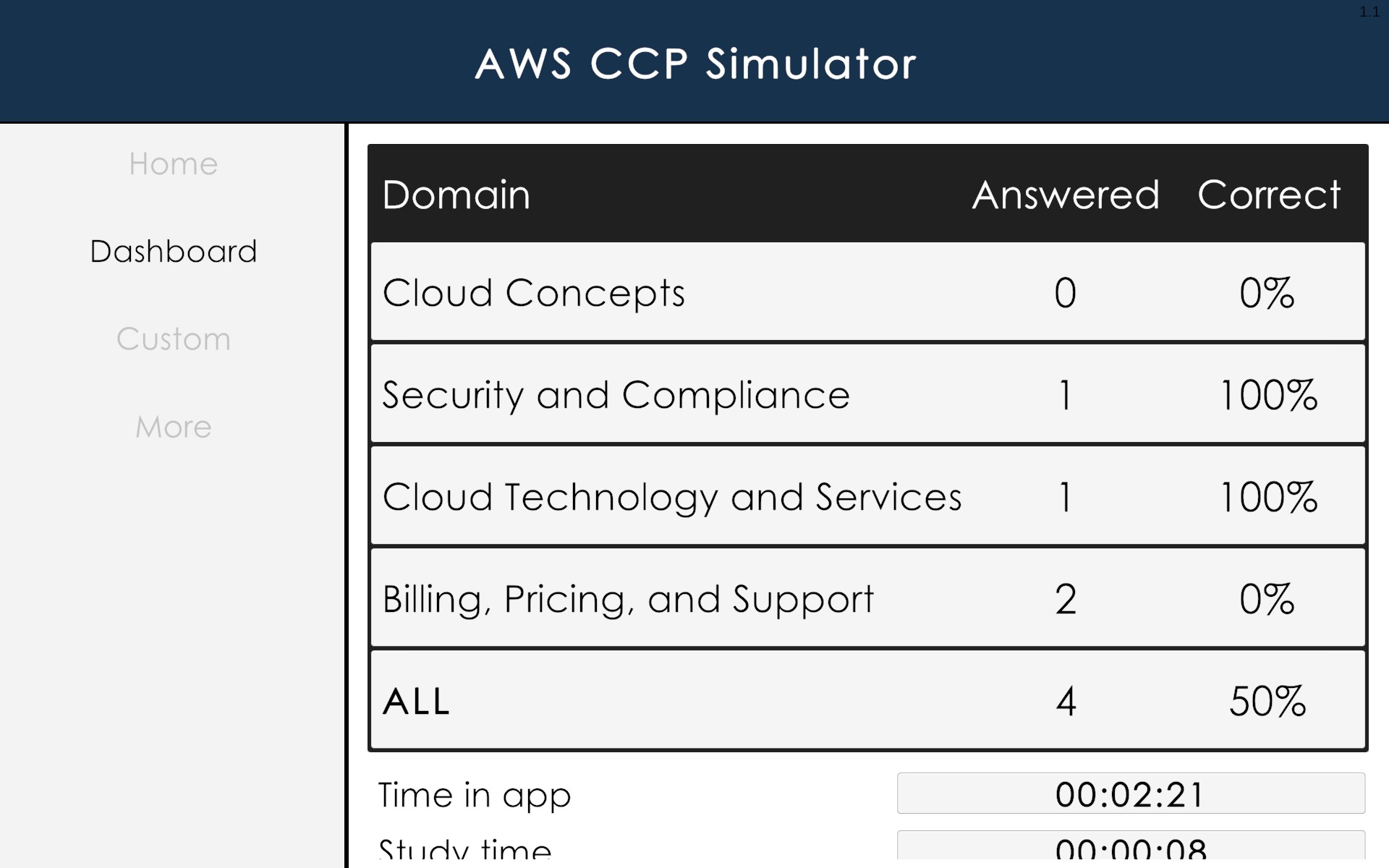Click the 50% correct value for ALL
This screenshot has width=1389, height=868.
1267,701
